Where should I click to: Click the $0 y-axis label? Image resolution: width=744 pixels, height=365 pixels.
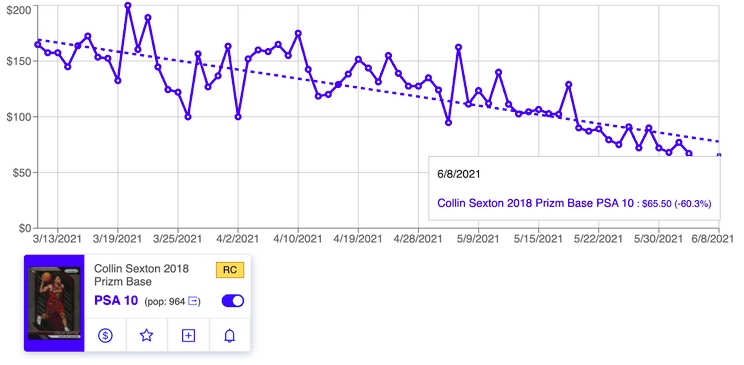coord(25,228)
